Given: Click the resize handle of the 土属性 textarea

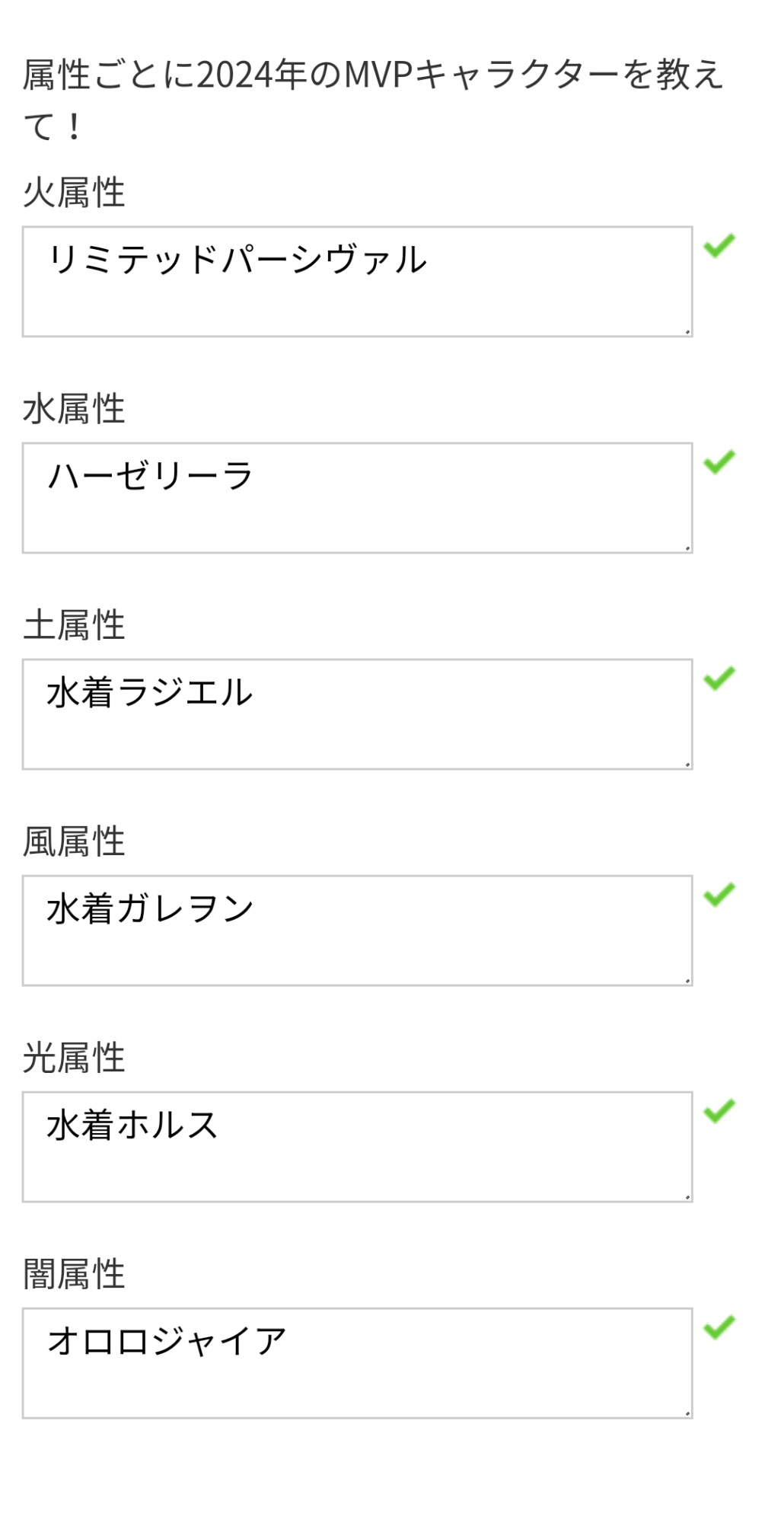Looking at the screenshot, I should coord(687,764).
